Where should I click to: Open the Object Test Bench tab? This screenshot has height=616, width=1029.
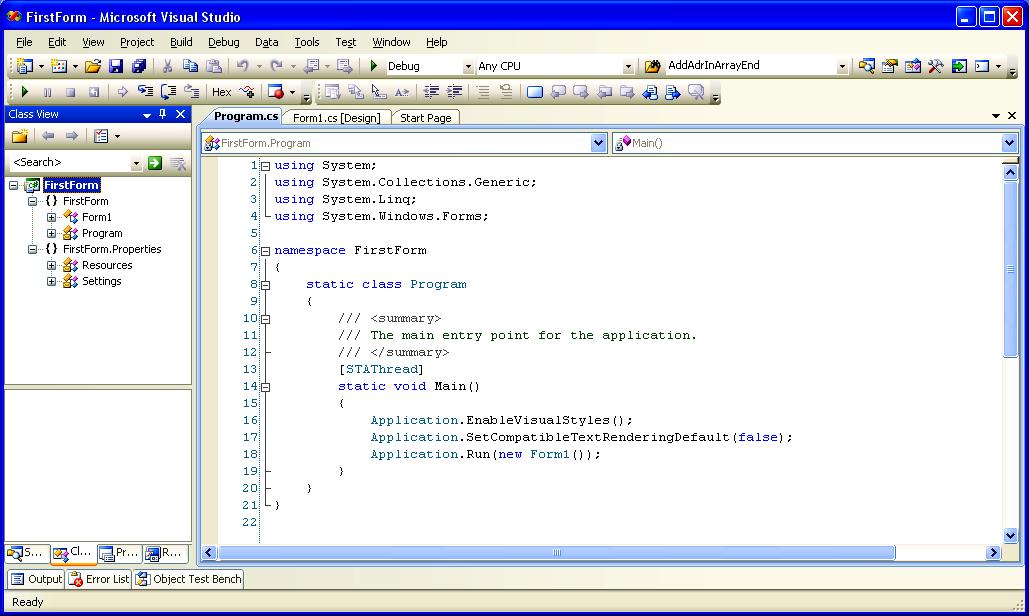[x=189, y=579]
